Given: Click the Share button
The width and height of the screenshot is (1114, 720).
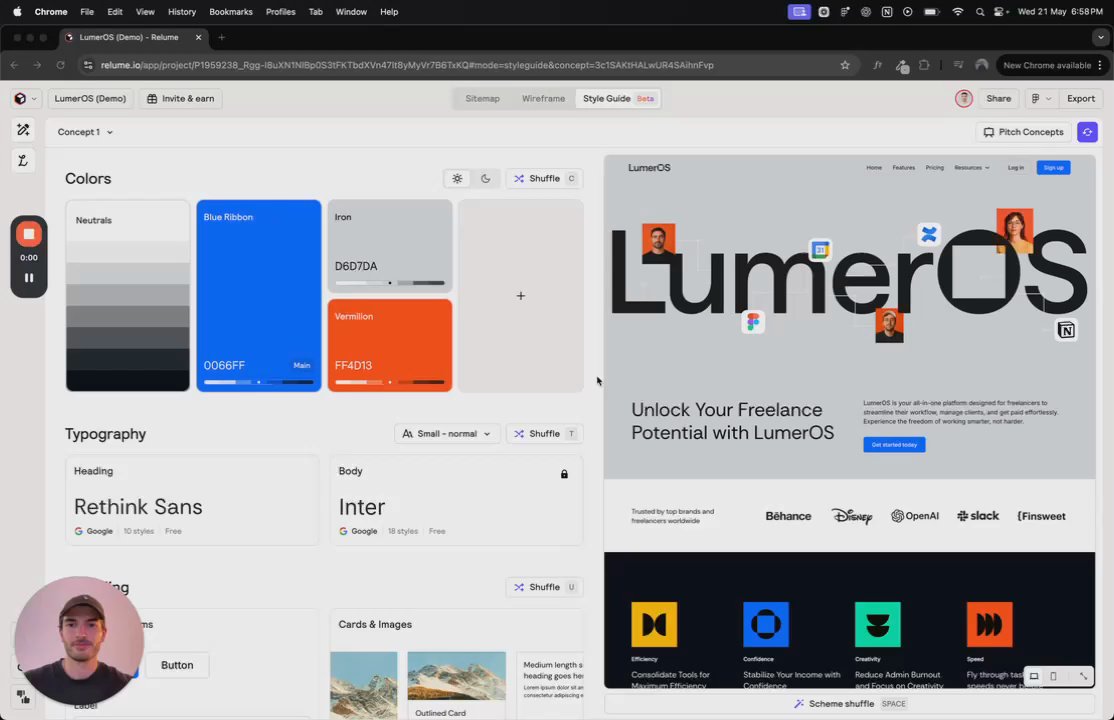Looking at the screenshot, I should pos(998,99).
